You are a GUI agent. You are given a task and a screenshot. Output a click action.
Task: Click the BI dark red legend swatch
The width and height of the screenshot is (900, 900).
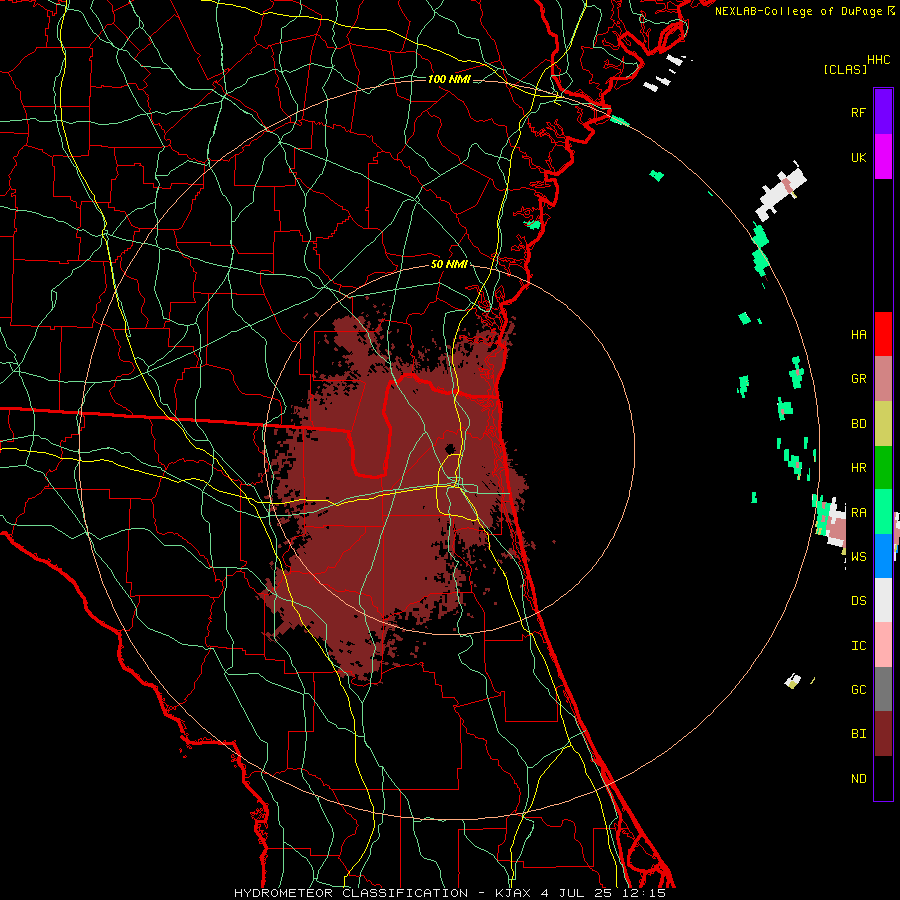click(x=883, y=734)
